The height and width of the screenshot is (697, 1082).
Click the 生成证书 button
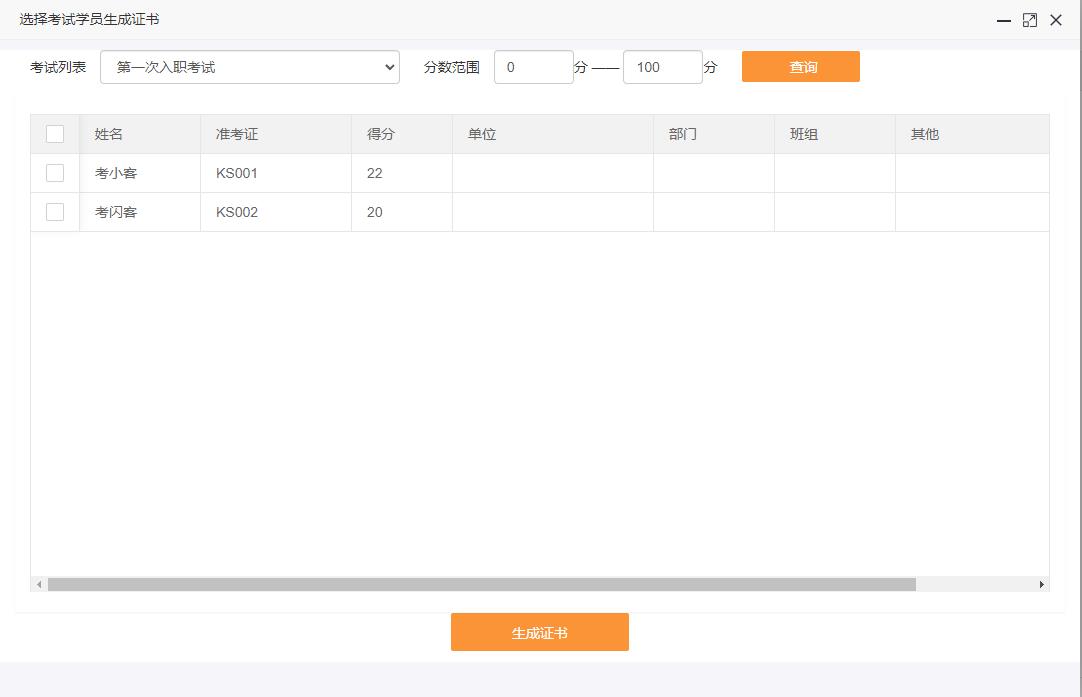[x=540, y=632]
